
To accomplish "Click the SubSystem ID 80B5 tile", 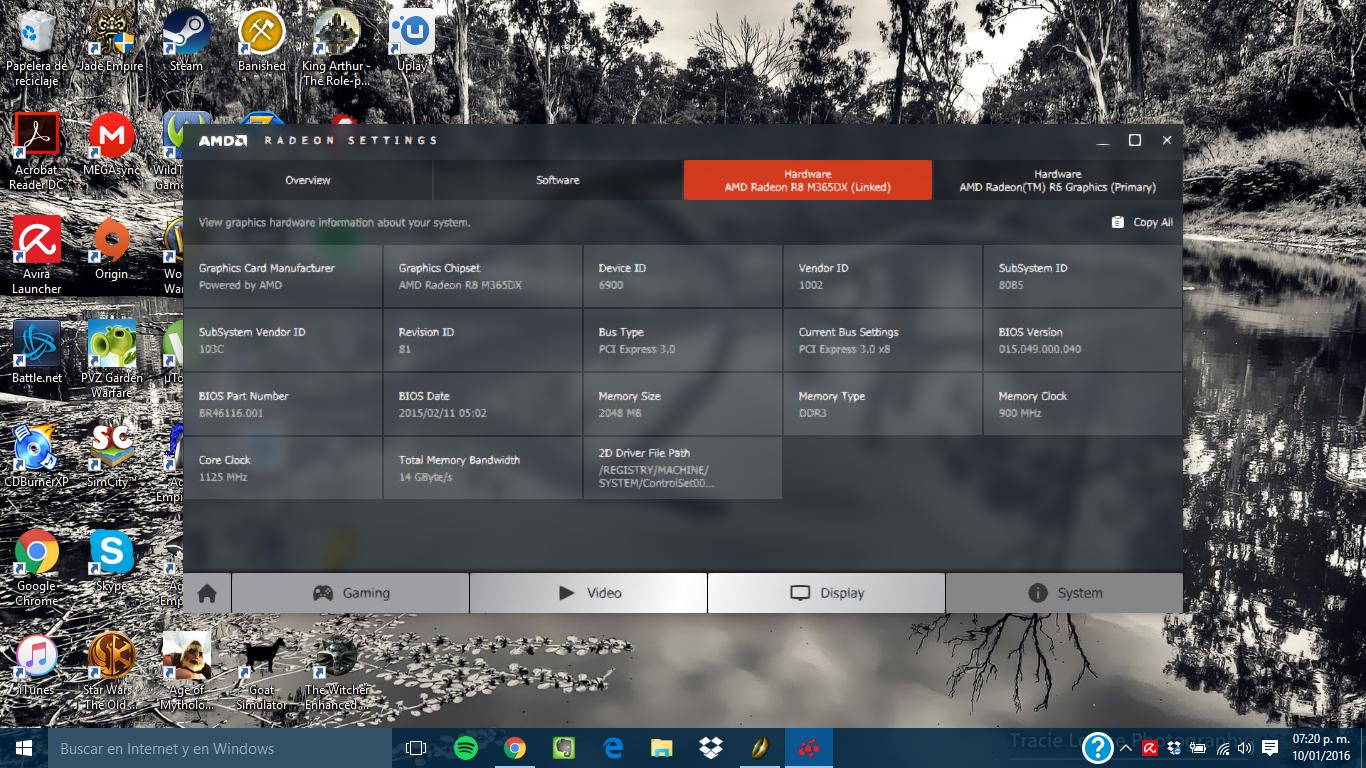I will [1083, 276].
